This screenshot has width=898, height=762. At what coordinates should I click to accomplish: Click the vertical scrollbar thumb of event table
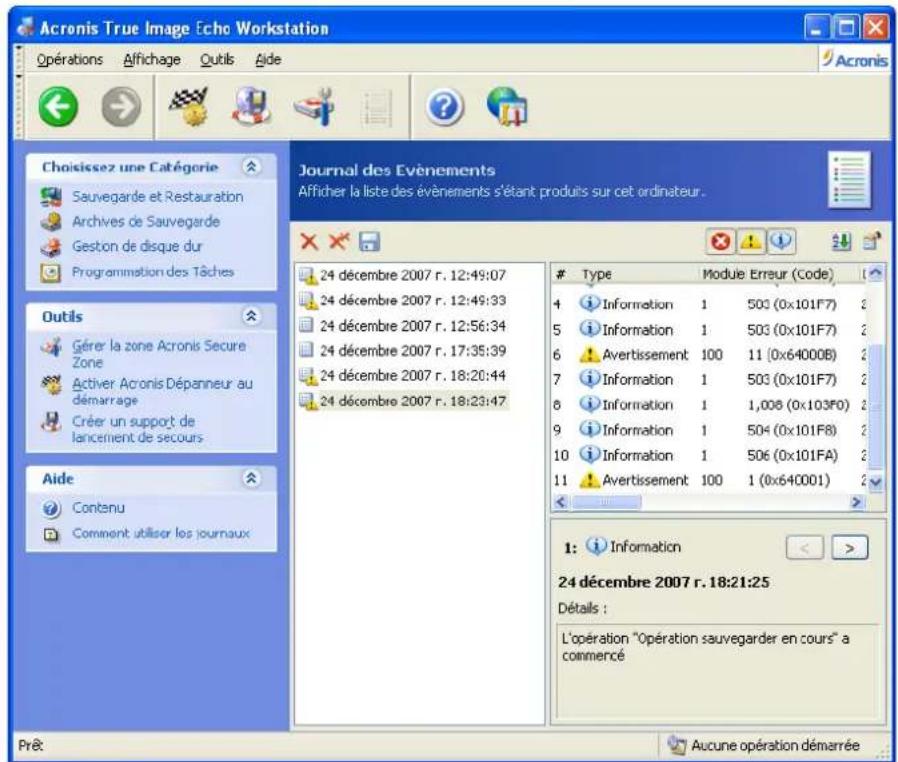pyautogui.click(x=875, y=405)
